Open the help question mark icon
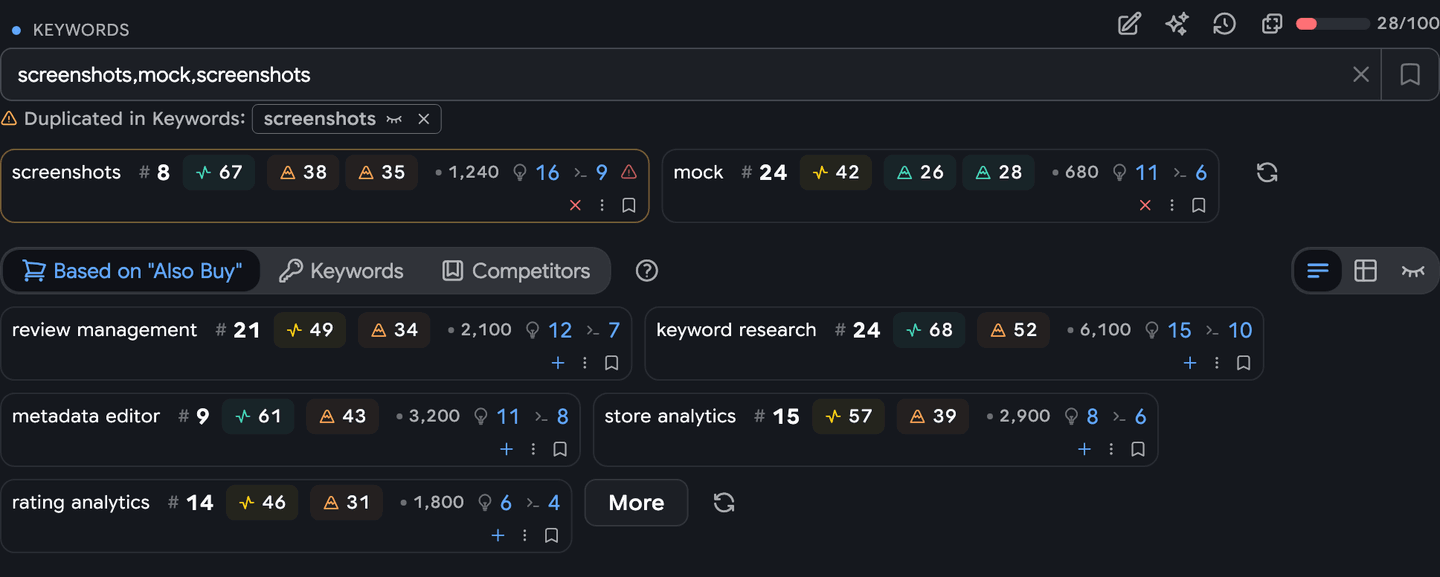The height and width of the screenshot is (577, 1440). click(x=647, y=271)
